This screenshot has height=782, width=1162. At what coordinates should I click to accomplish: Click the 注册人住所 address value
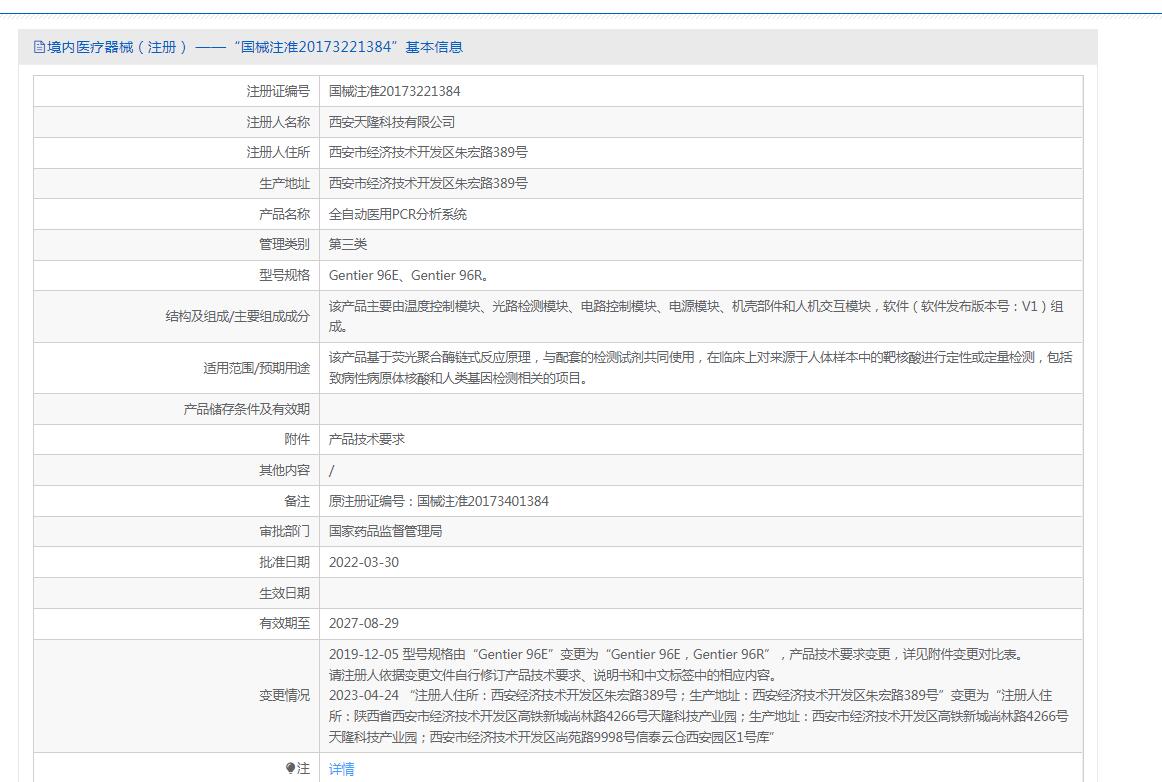428,152
